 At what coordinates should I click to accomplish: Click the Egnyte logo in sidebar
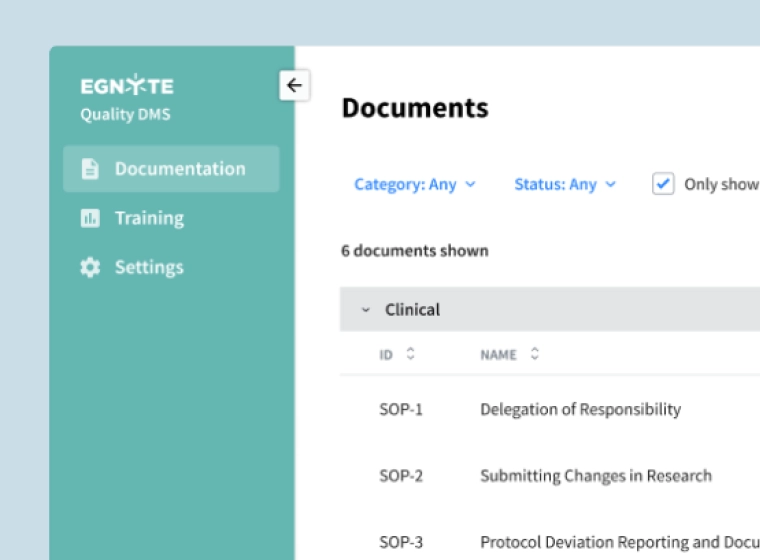coord(126,87)
